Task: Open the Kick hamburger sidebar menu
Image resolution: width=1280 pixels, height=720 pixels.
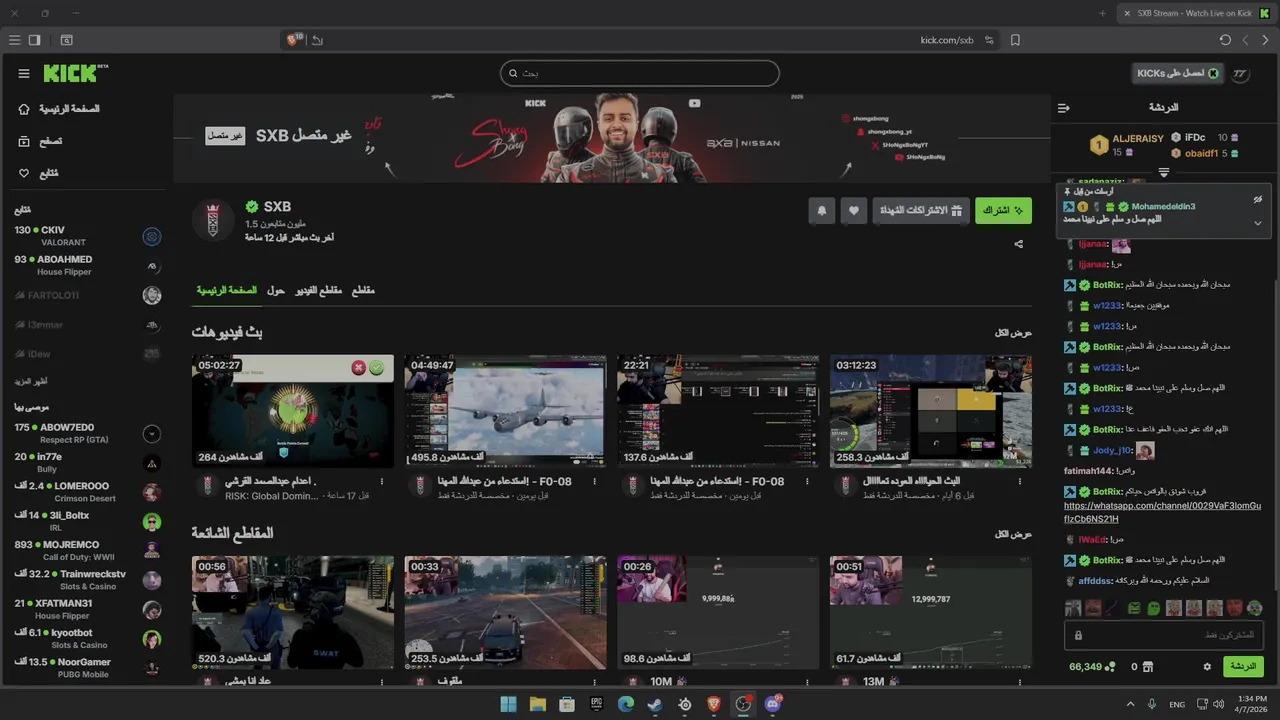Action: tap(24, 73)
